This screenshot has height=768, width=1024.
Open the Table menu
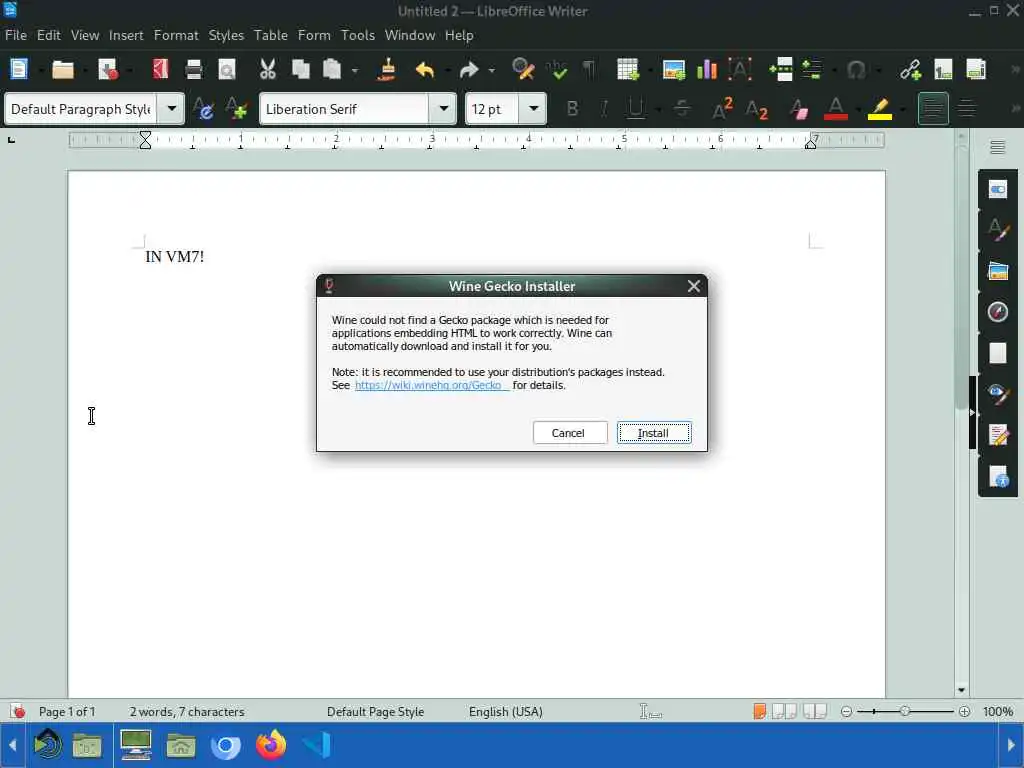[270, 35]
